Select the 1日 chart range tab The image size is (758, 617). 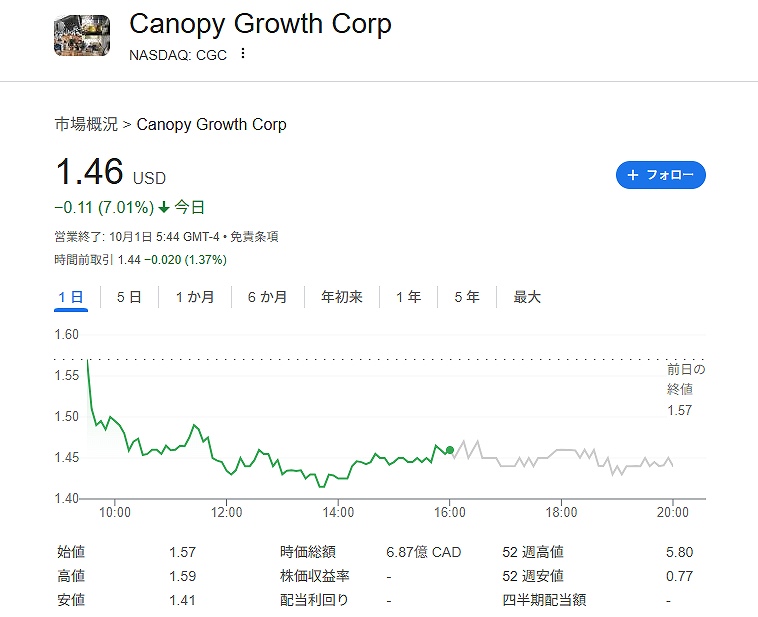point(70,297)
